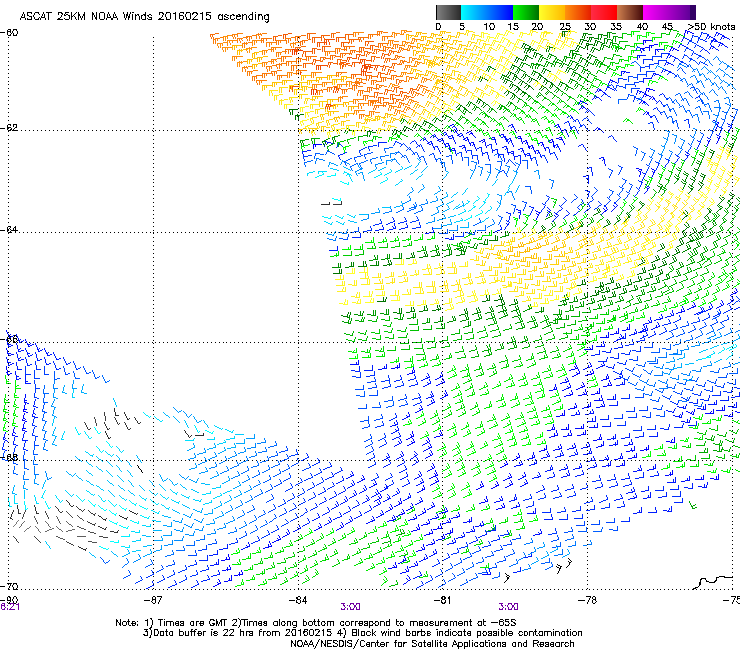Click the "45" legend scale number
The width and height of the screenshot is (740, 650).
pyautogui.click(x=667, y=26)
